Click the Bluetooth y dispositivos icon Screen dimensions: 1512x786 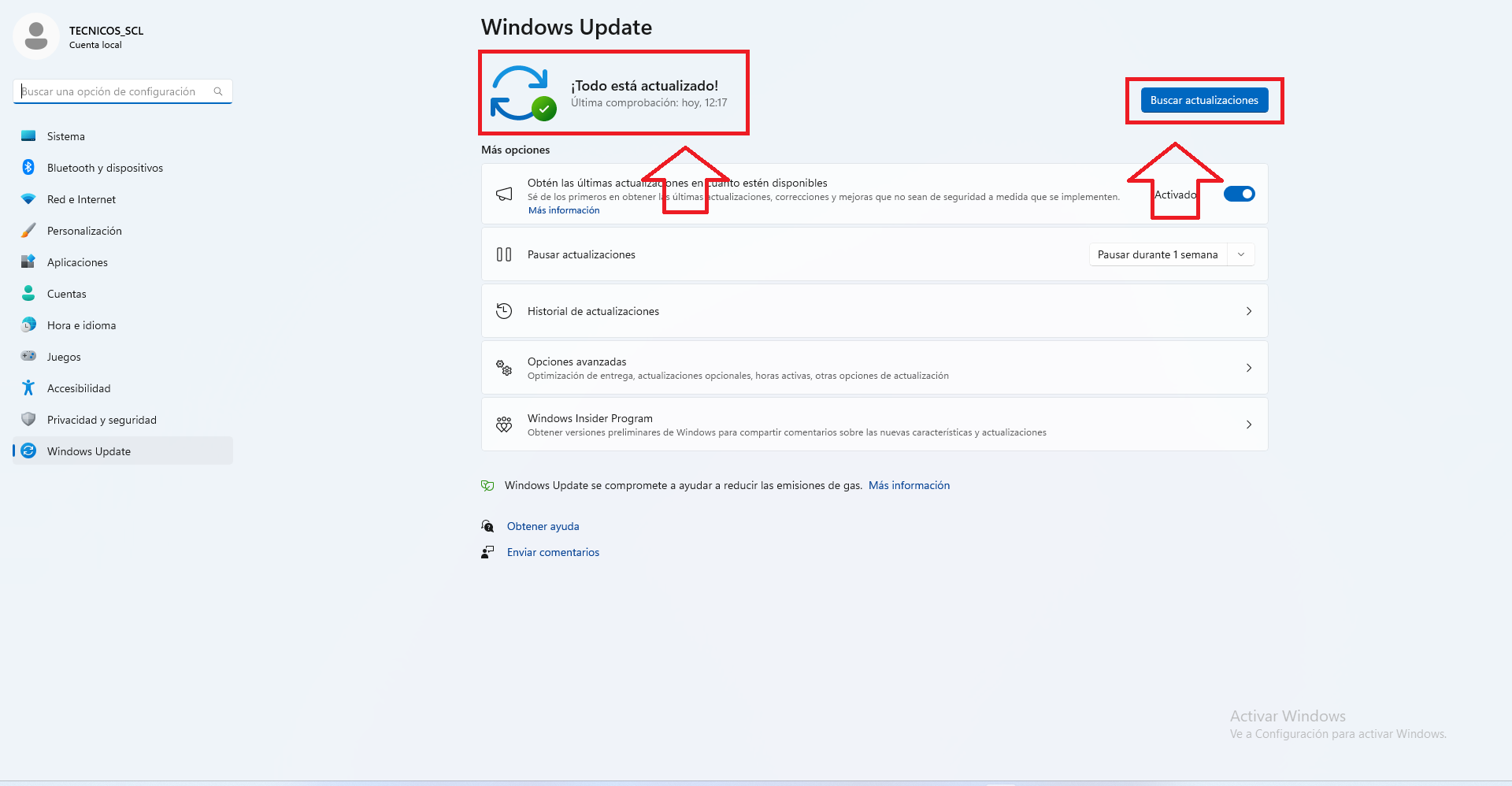click(28, 167)
